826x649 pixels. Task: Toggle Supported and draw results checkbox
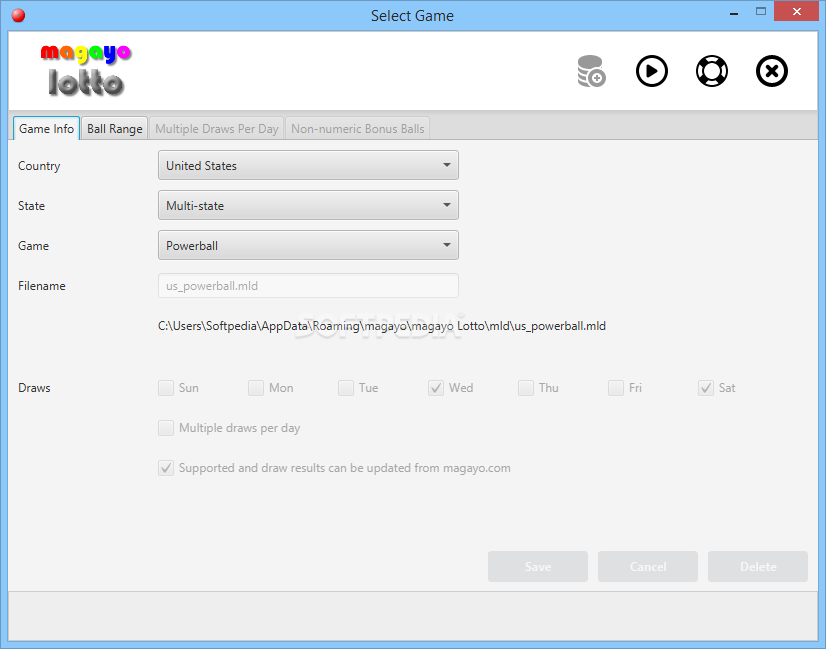(166, 468)
